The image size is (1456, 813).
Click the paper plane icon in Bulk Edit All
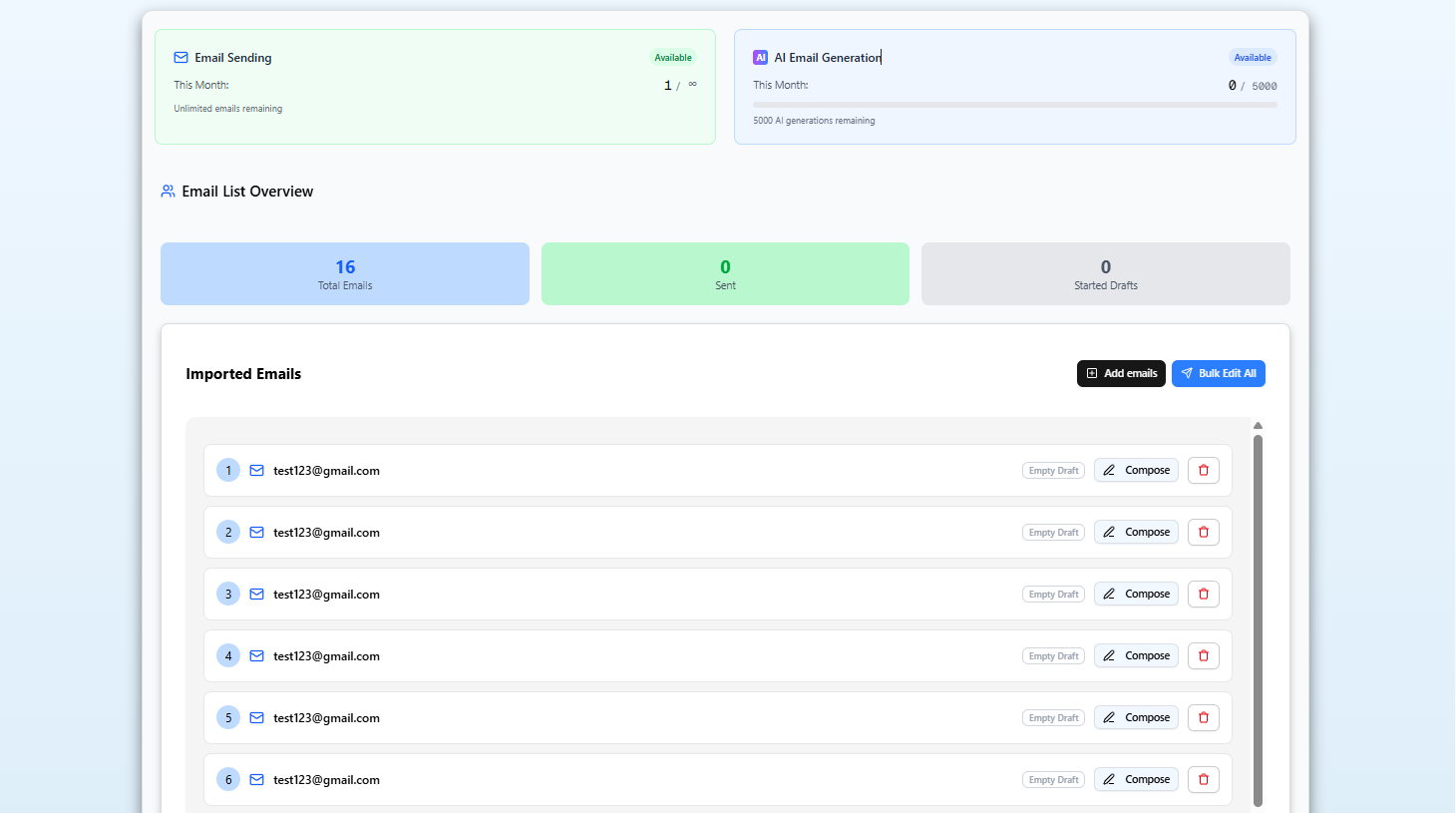click(x=1186, y=373)
